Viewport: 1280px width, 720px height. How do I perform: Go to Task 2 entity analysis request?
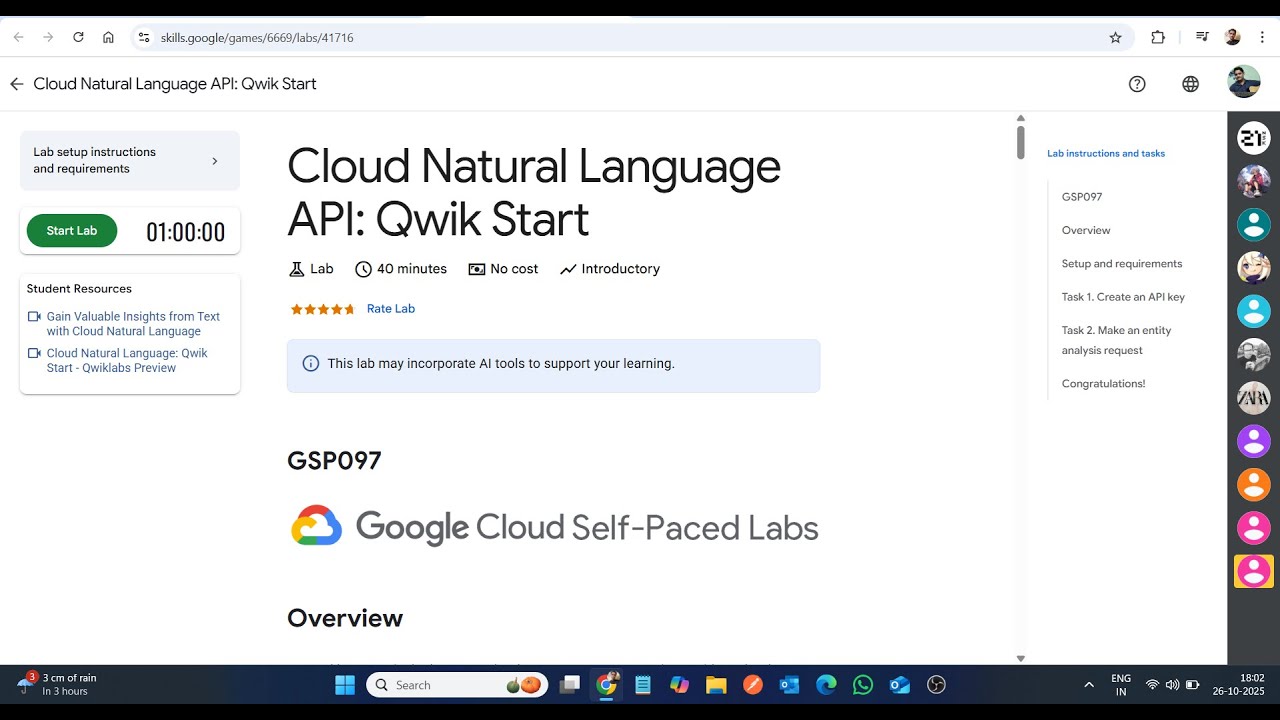coord(1116,340)
